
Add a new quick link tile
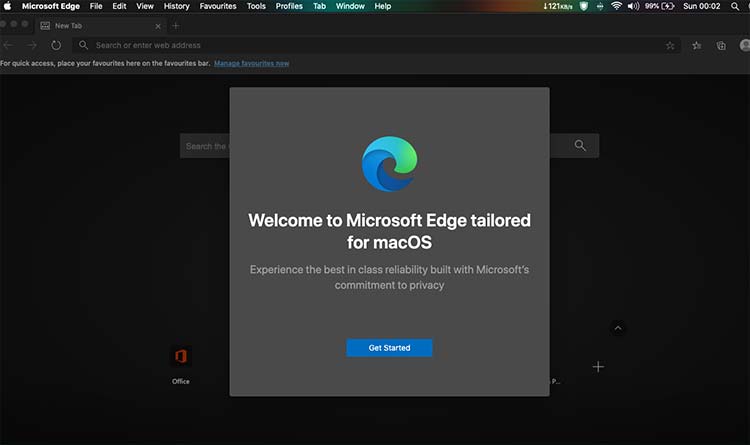coord(598,367)
